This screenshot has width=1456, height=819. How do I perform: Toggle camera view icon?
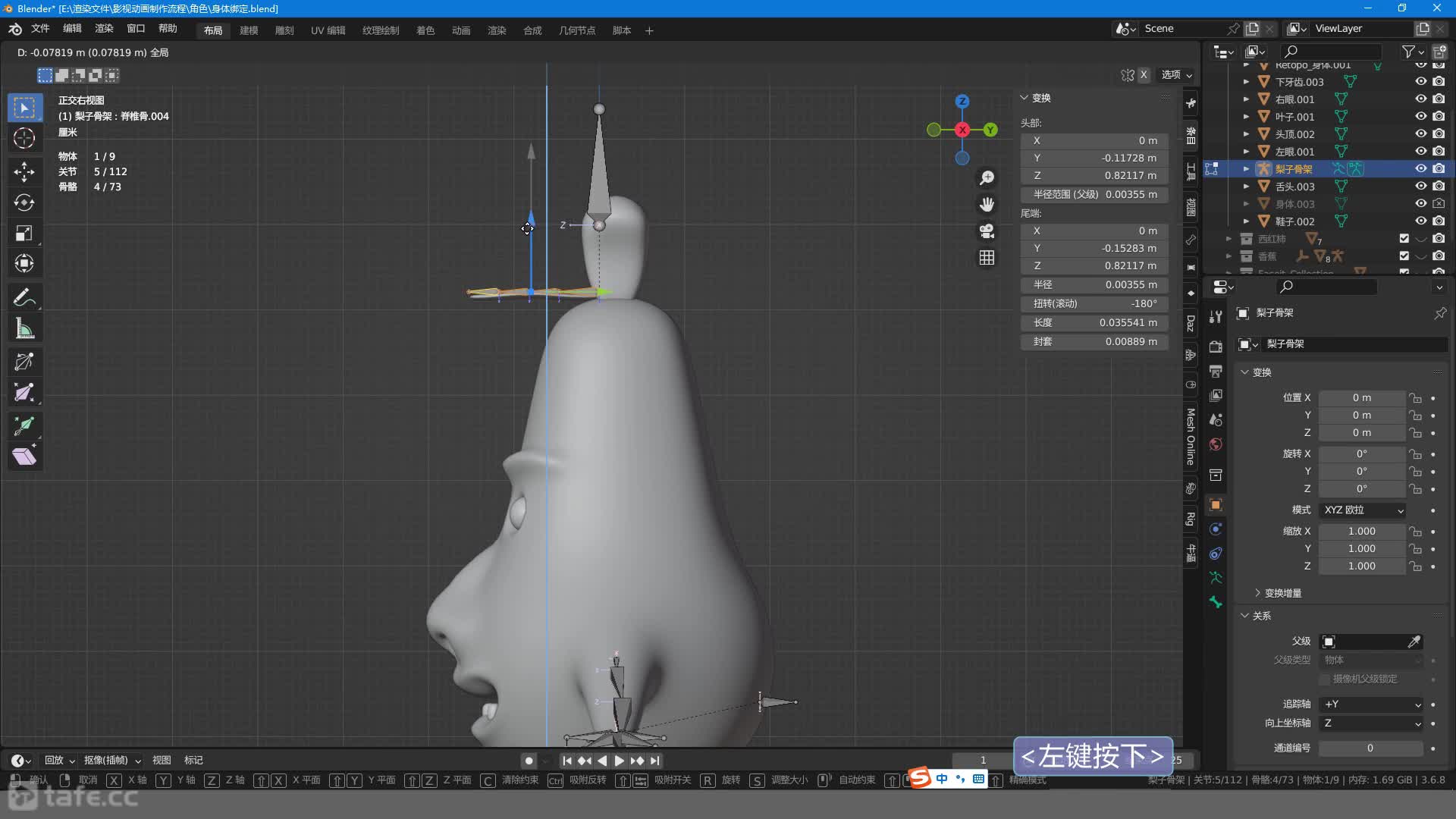coord(987,231)
